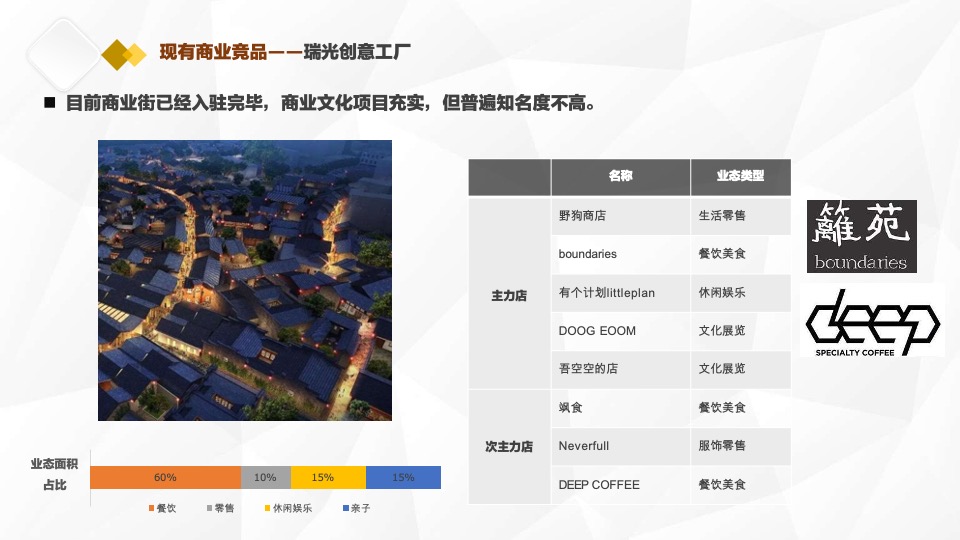This screenshot has height=540, width=960.
Task: Click the 业态面积占比 chart label
Action: (x=54, y=474)
